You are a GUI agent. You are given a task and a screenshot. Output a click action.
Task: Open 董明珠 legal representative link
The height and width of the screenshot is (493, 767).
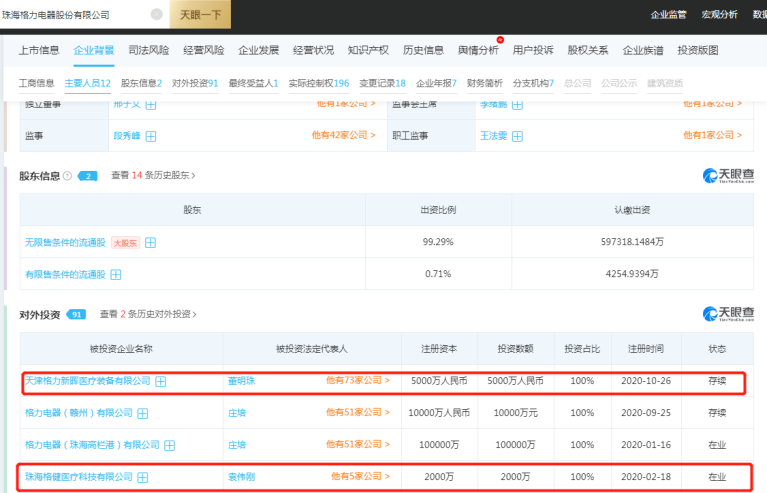(241, 381)
